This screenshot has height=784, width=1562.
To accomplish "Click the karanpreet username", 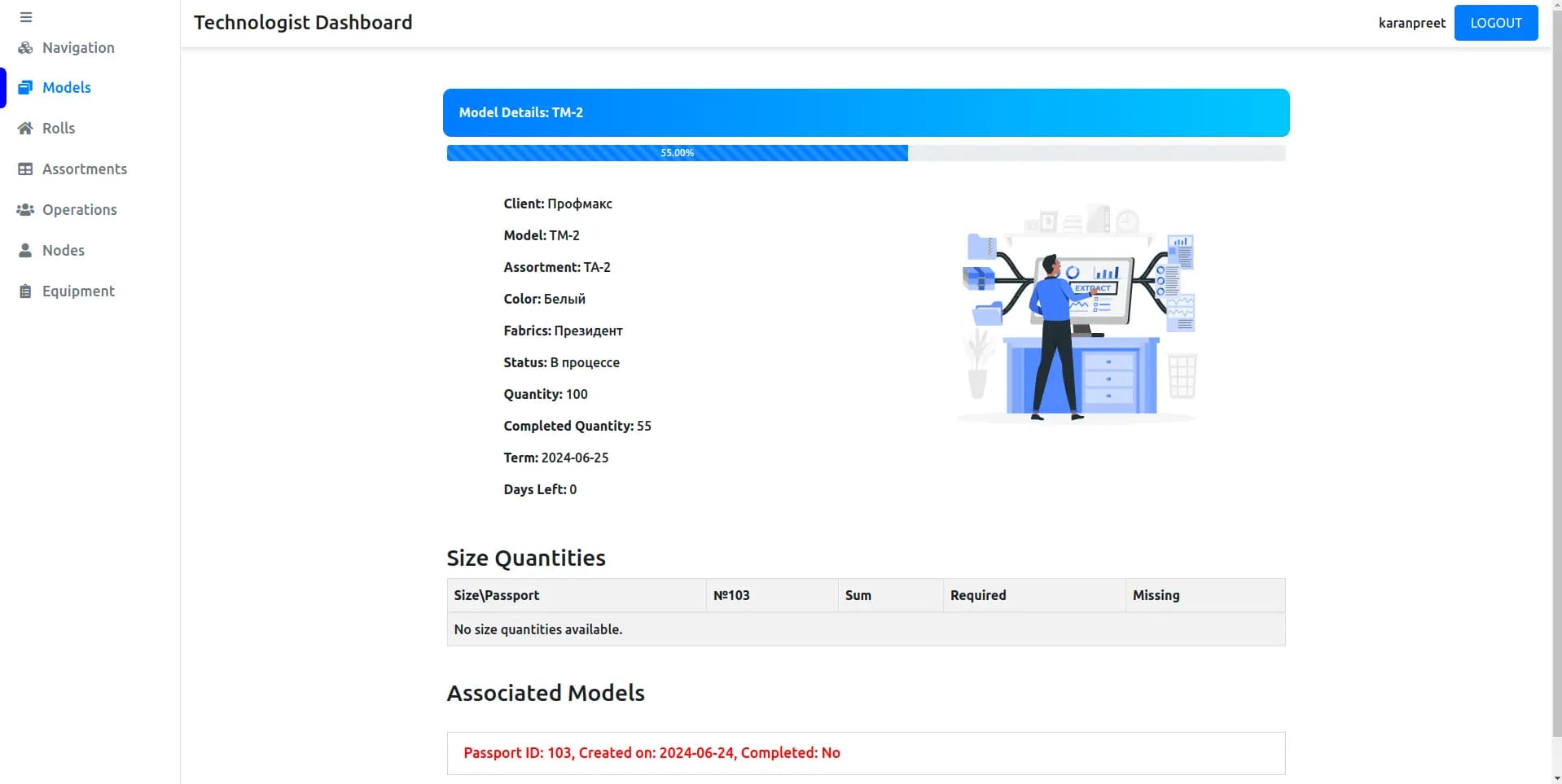I will tap(1411, 23).
